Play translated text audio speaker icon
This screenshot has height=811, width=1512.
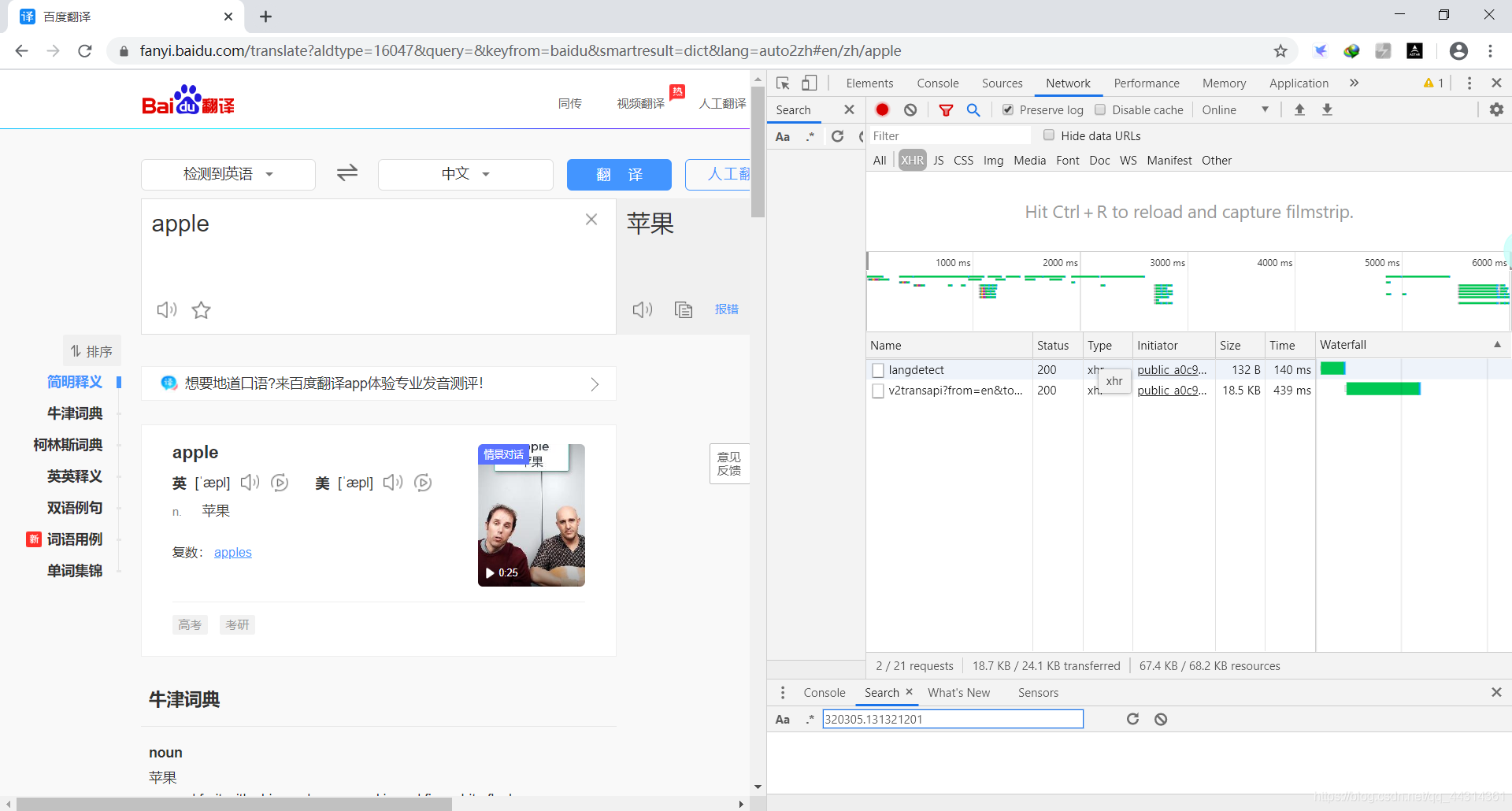coord(643,309)
